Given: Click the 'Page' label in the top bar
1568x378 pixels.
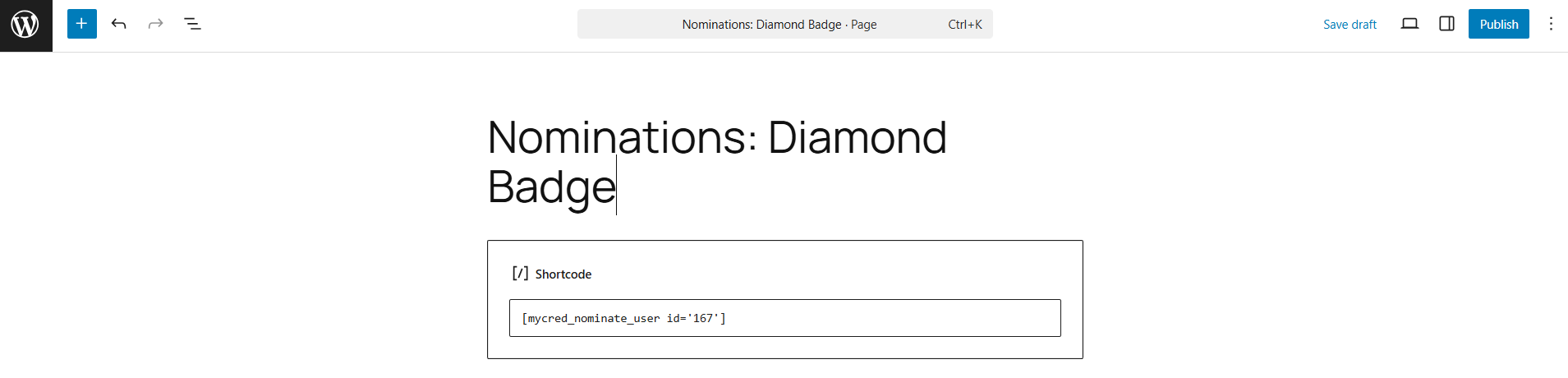Looking at the screenshot, I should 864,25.
